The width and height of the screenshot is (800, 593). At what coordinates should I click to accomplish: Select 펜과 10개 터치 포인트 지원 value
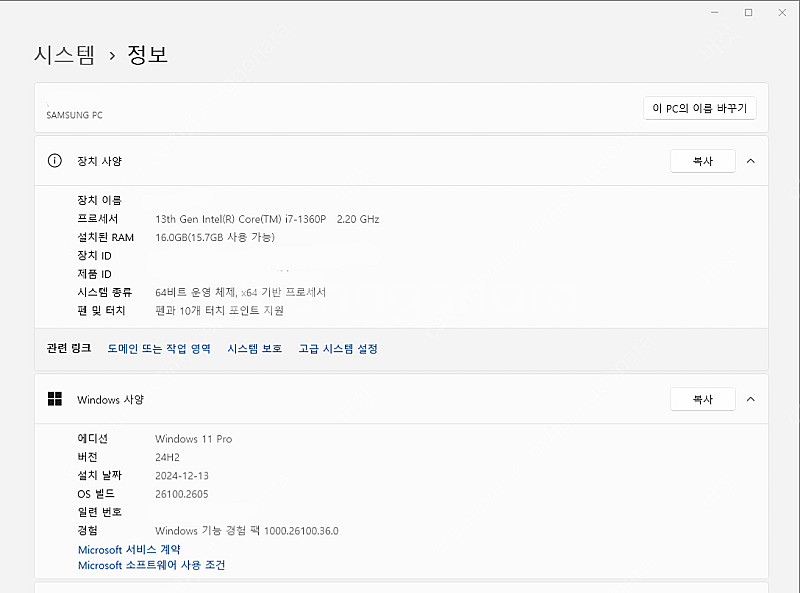tap(219, 311)
